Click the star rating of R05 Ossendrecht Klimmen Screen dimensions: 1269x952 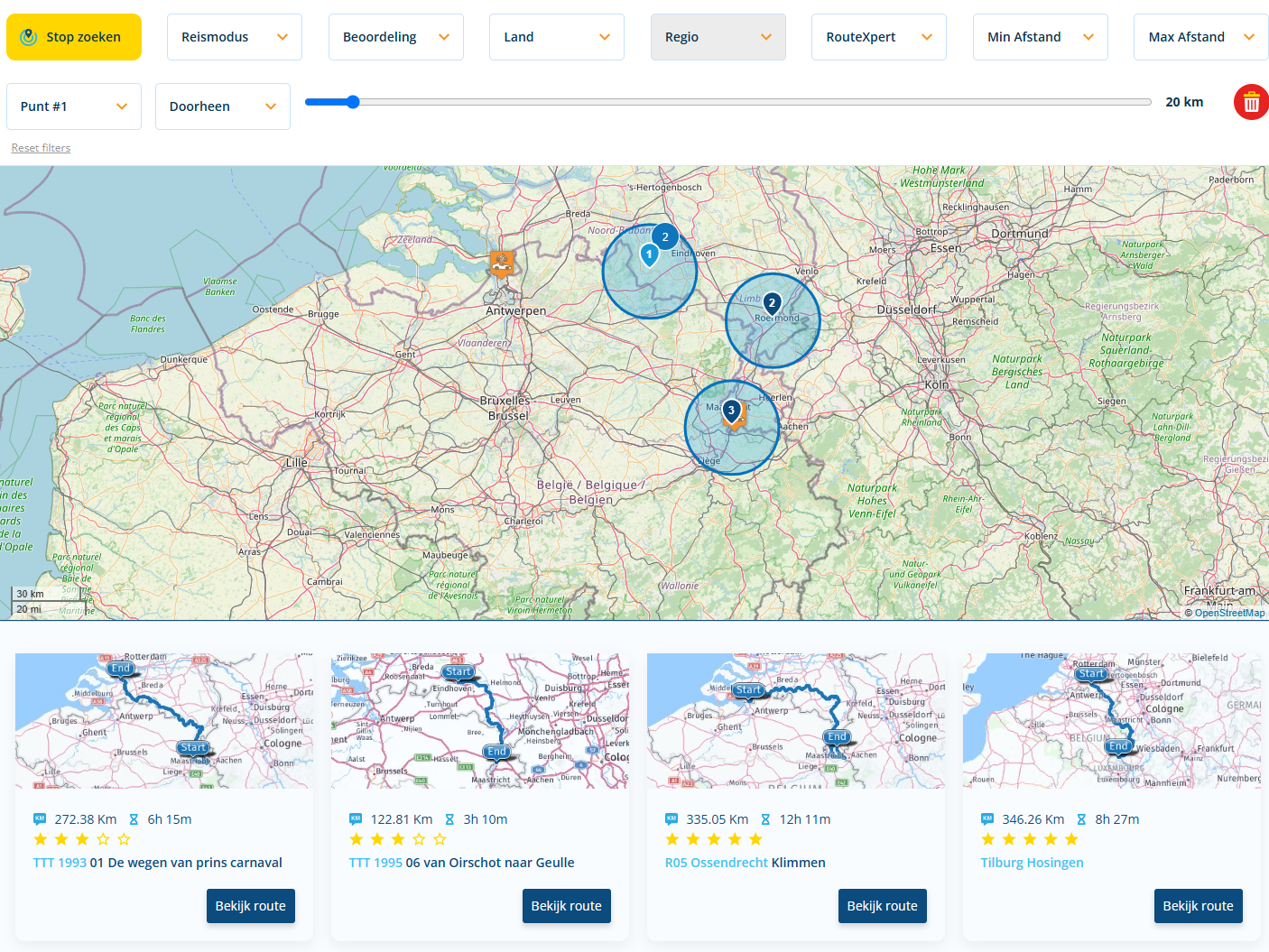[x=714, y=839]
